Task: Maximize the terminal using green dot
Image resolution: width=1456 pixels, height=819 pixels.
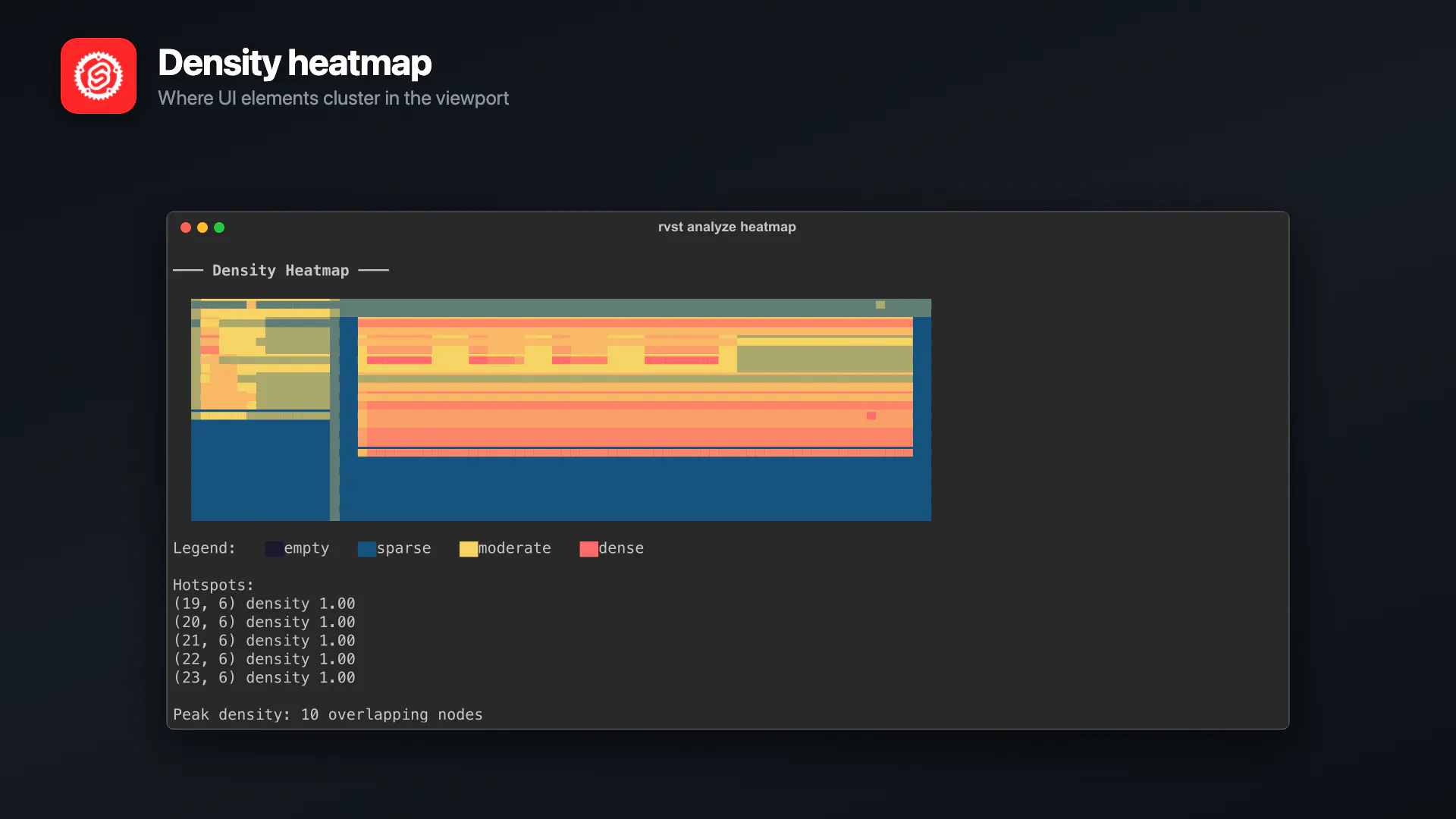Action: click(219, 227)
